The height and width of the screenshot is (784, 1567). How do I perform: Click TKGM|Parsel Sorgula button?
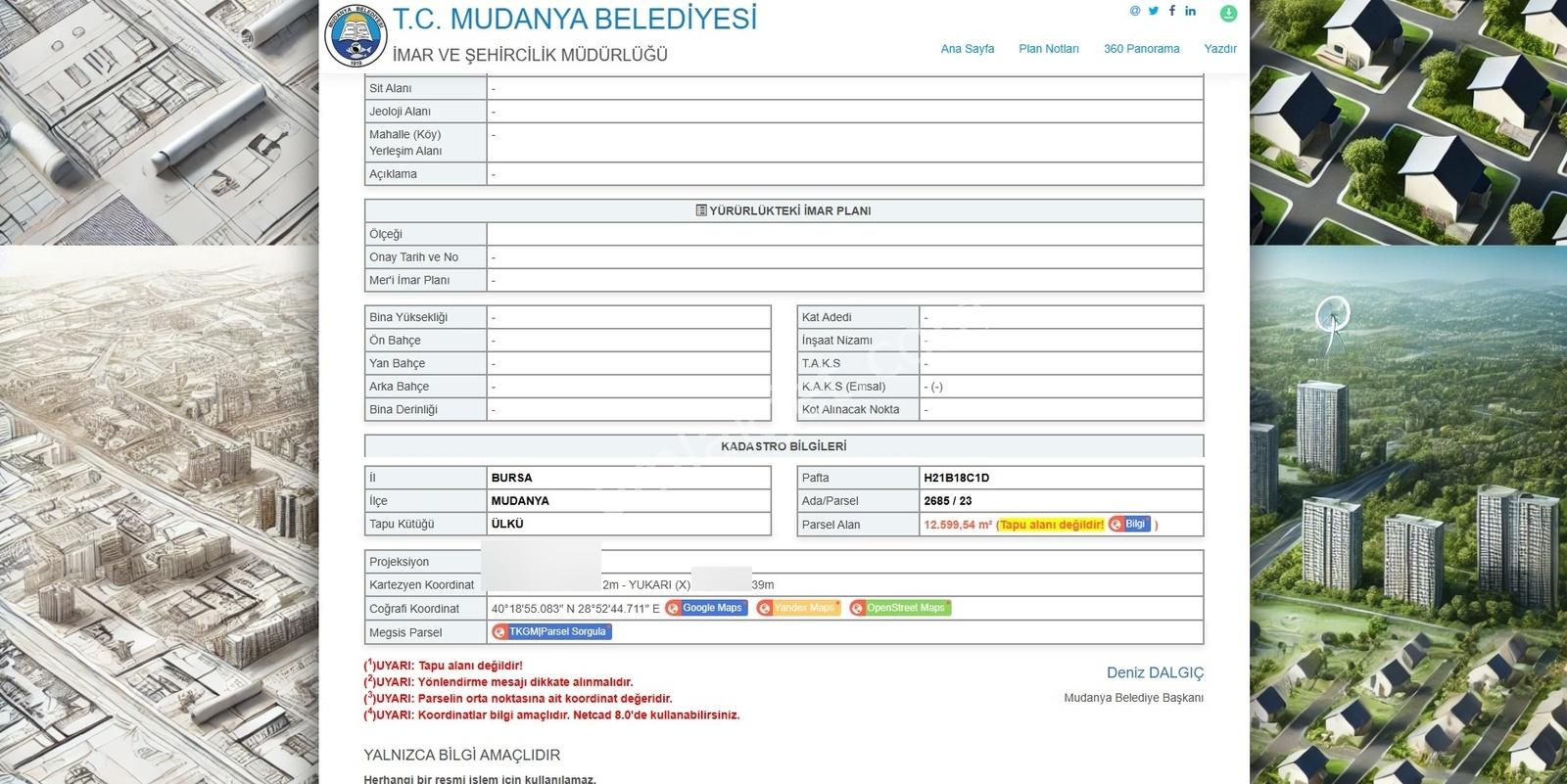coord(551,632)
